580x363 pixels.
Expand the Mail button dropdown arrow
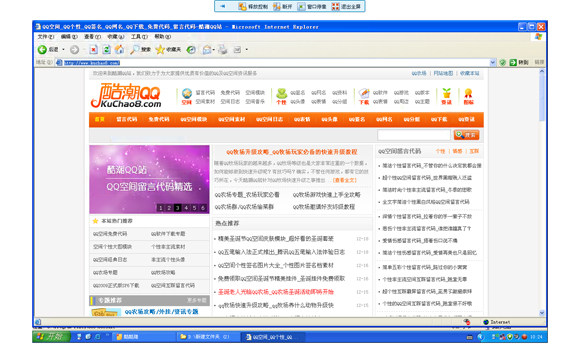click(x=214, y=50)
